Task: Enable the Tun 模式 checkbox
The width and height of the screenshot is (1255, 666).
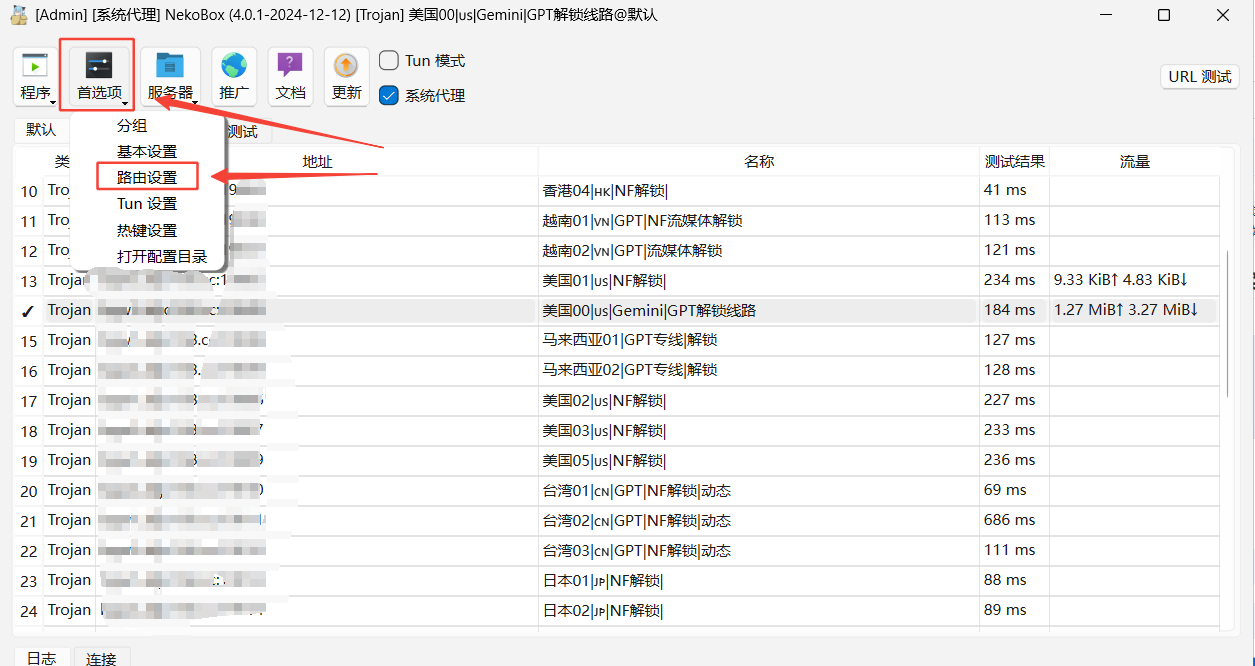Action: (x=390, y=61)
